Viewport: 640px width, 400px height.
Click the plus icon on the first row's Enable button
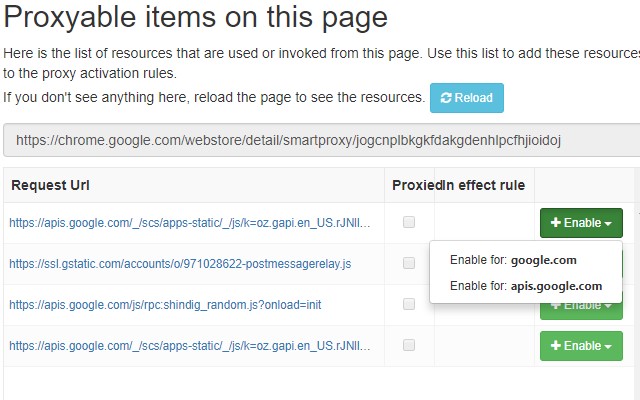click(556, 223)
